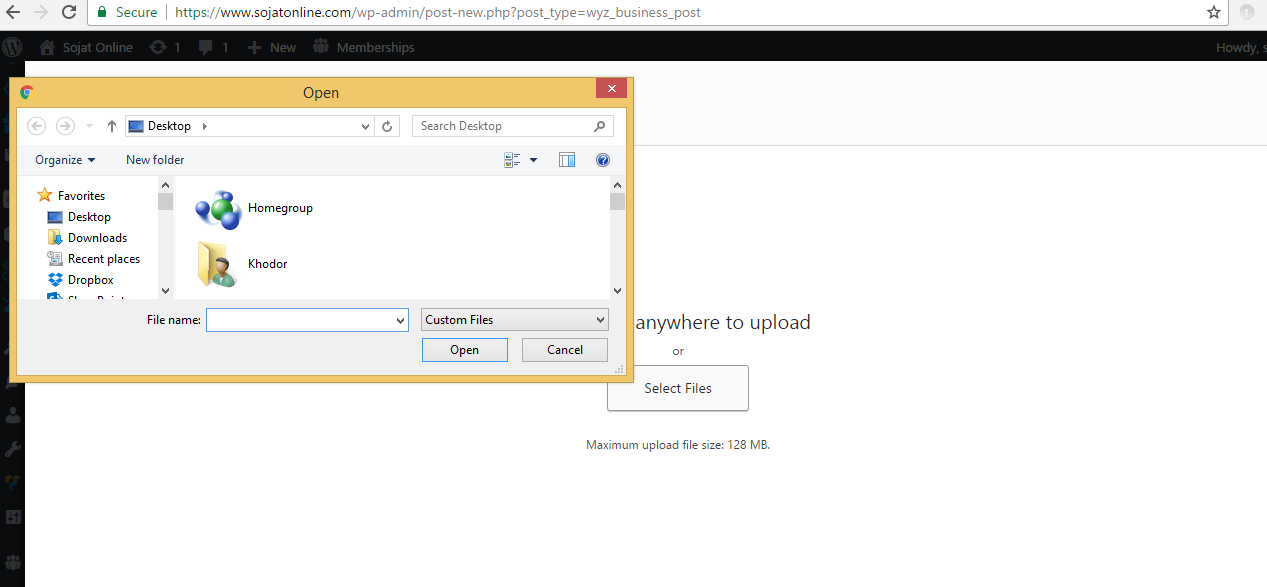Image resolution: width=1267 pixels, height=587 pixels.
Task: Open updates via the circular arrows icon
Action: [x=158, y=46]
